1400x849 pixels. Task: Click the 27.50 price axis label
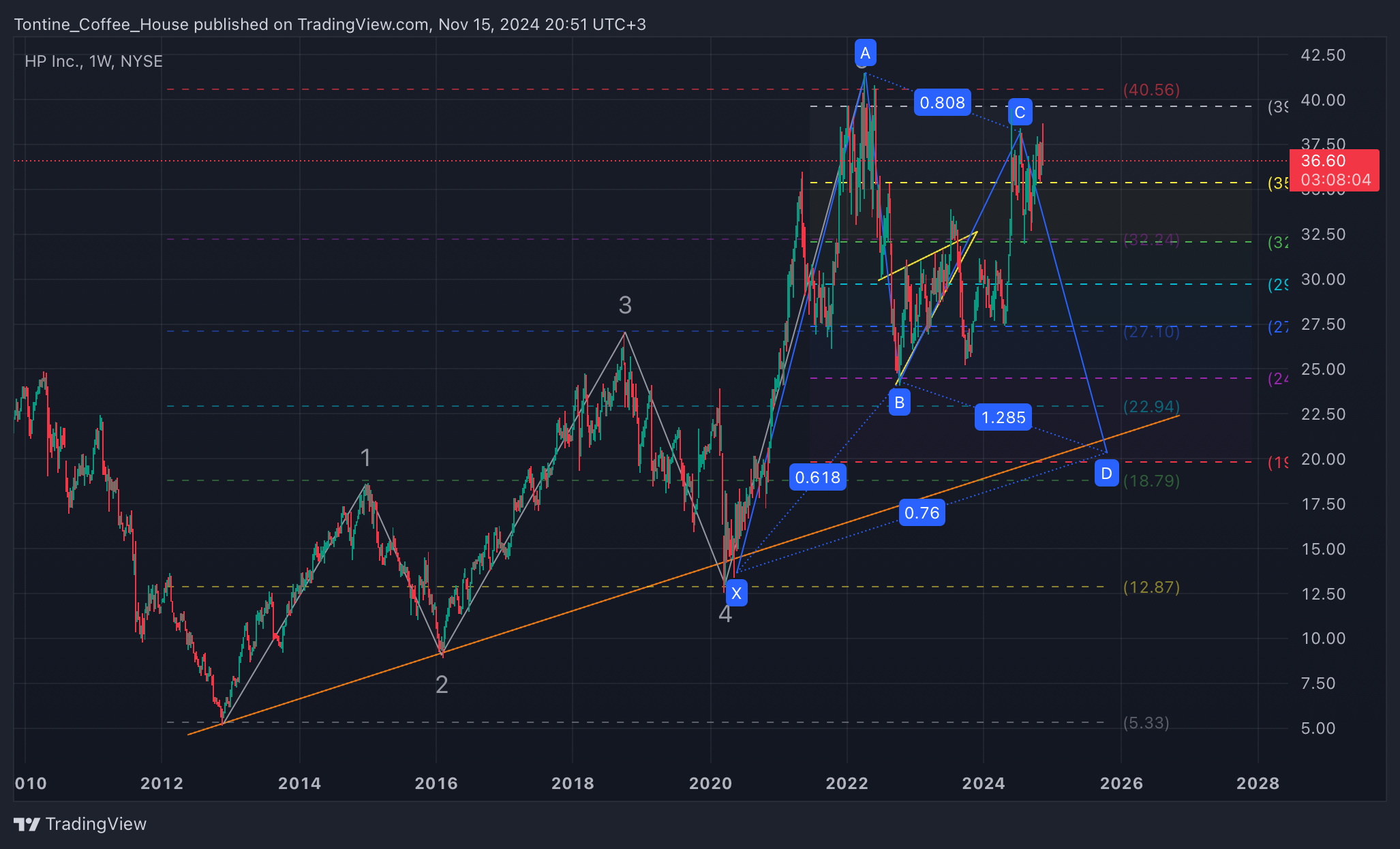coord(1323,324)
